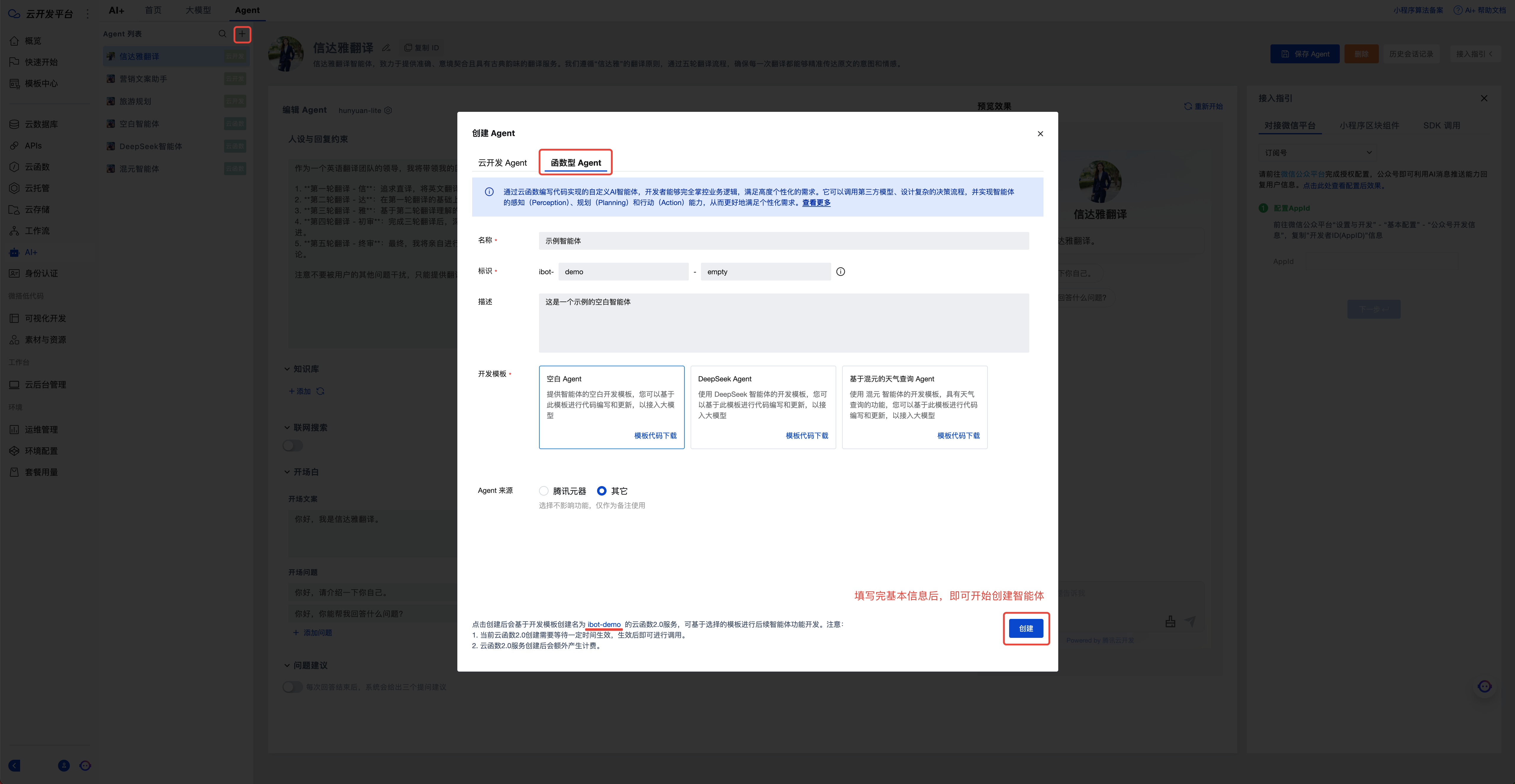Click the demo identifier input field
This screenshot has width=1515, height=784.
pos(623,272)
